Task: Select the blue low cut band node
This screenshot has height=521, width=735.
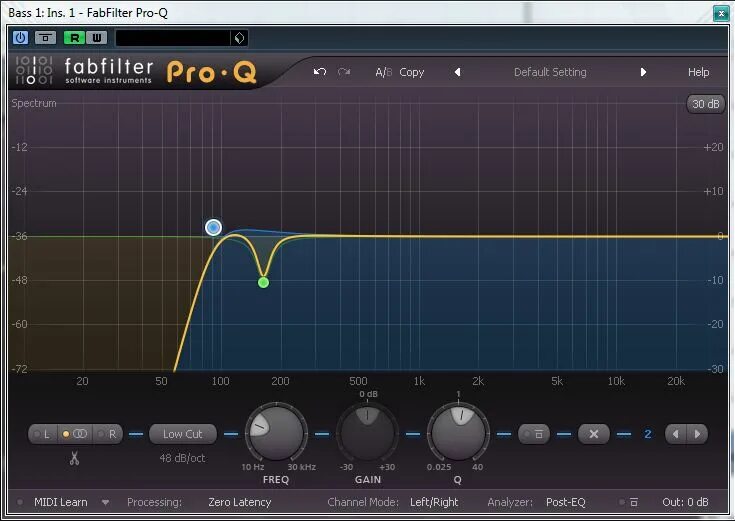Action: (213, 227)
